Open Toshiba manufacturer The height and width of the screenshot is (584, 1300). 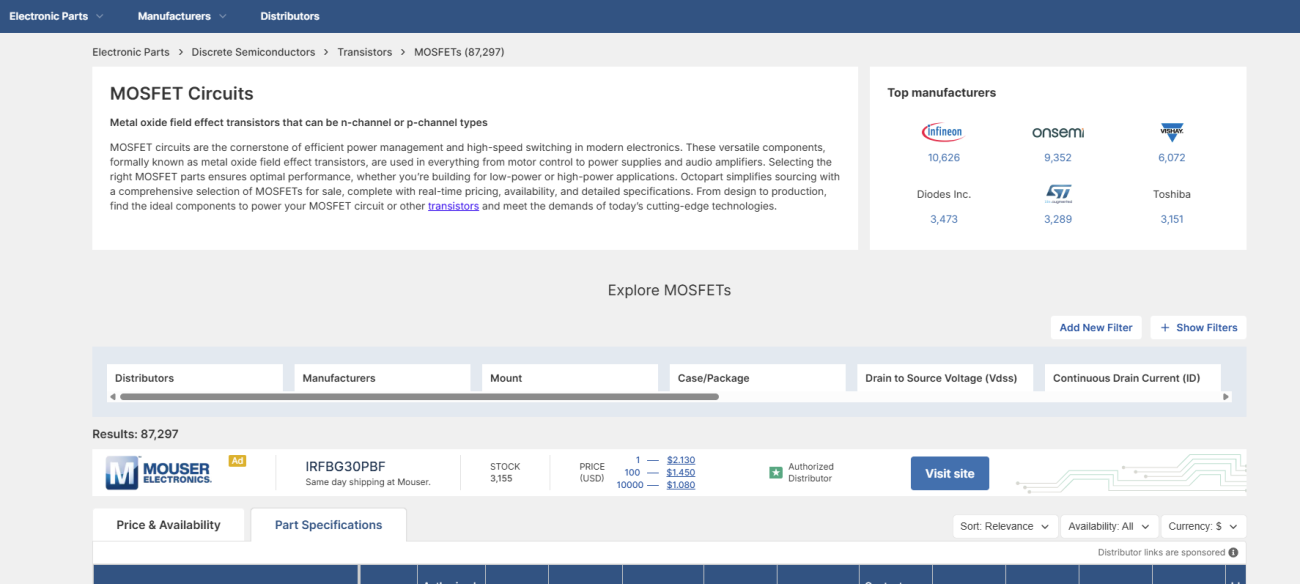pos(1172,194)
